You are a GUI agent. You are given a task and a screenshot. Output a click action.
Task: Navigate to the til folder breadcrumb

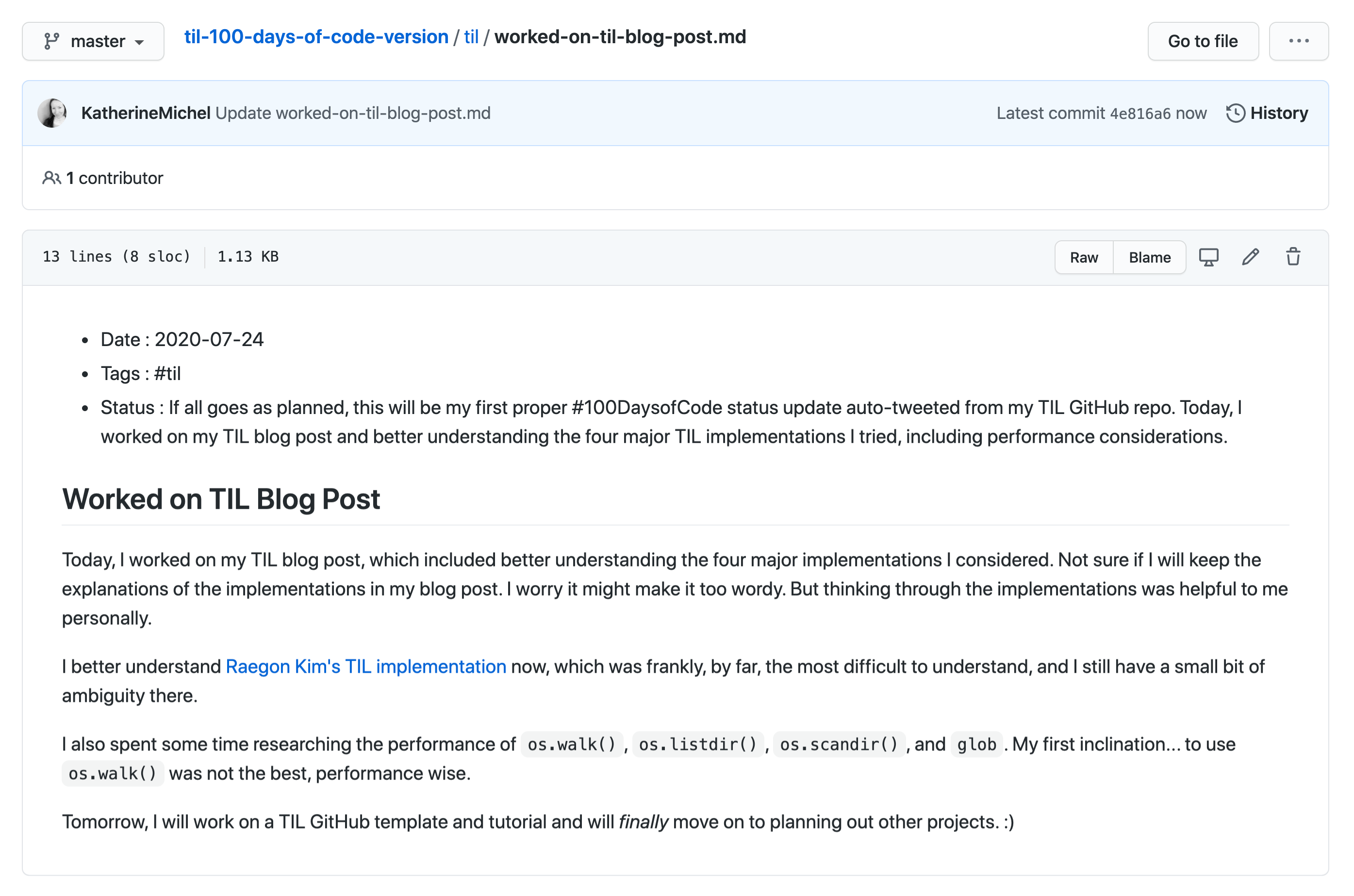point(471,36)
